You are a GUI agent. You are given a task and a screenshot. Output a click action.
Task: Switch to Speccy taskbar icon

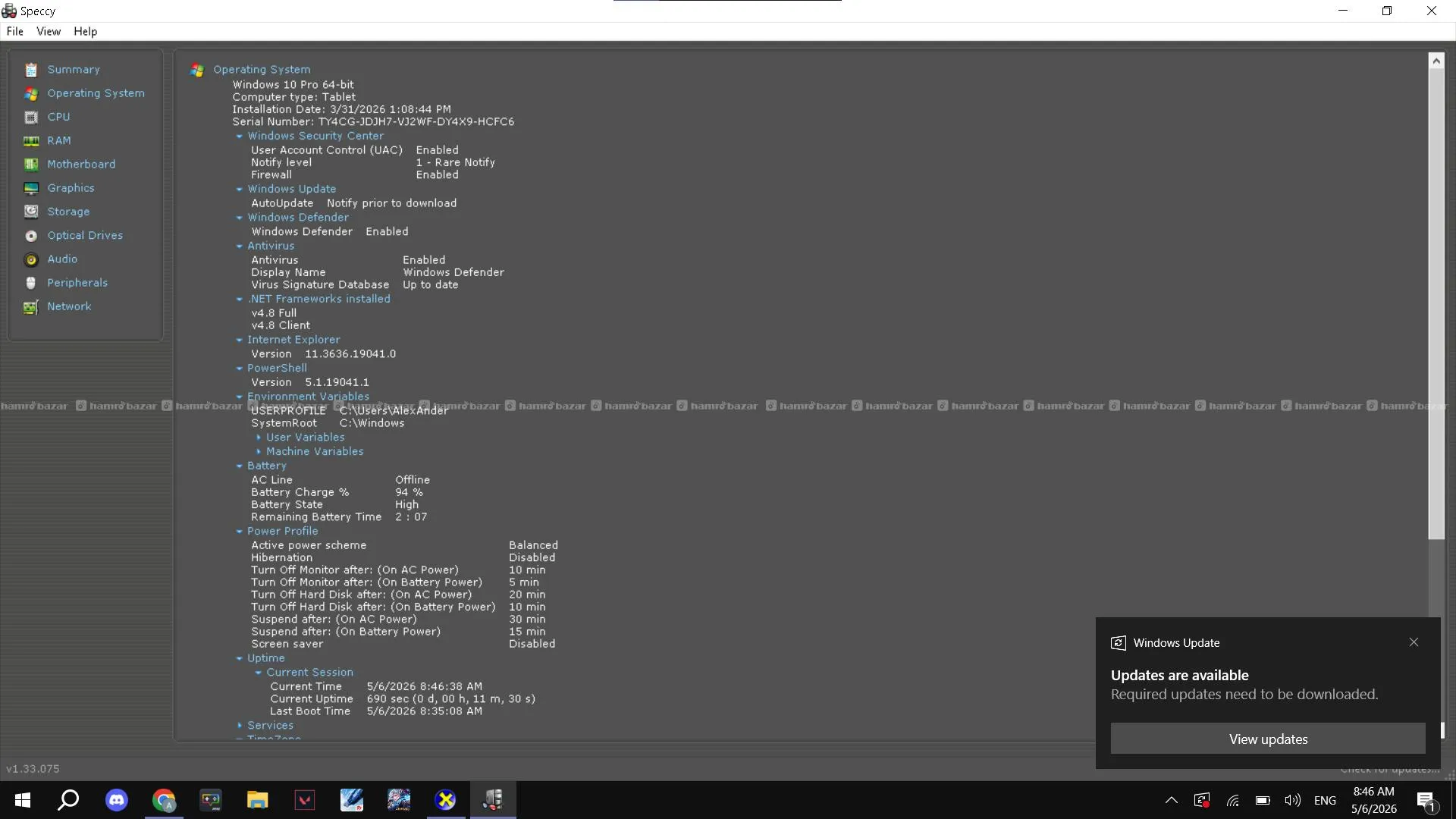pyautogui.click(x=493, y=800)
